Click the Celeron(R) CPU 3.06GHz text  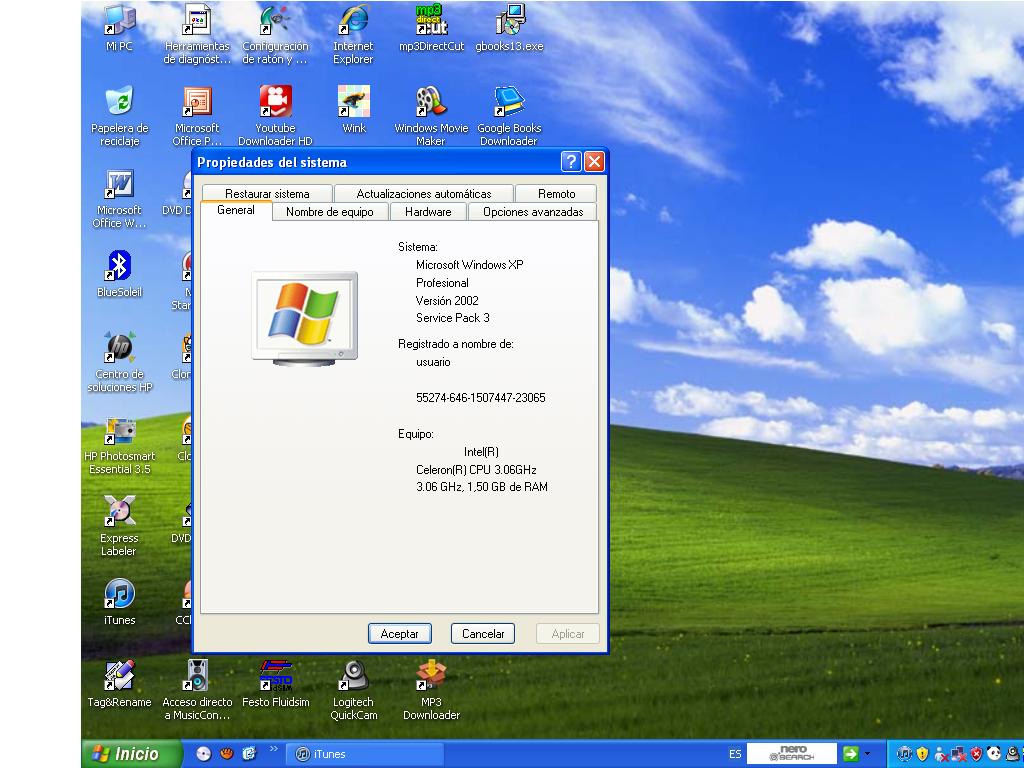[476, 470]
